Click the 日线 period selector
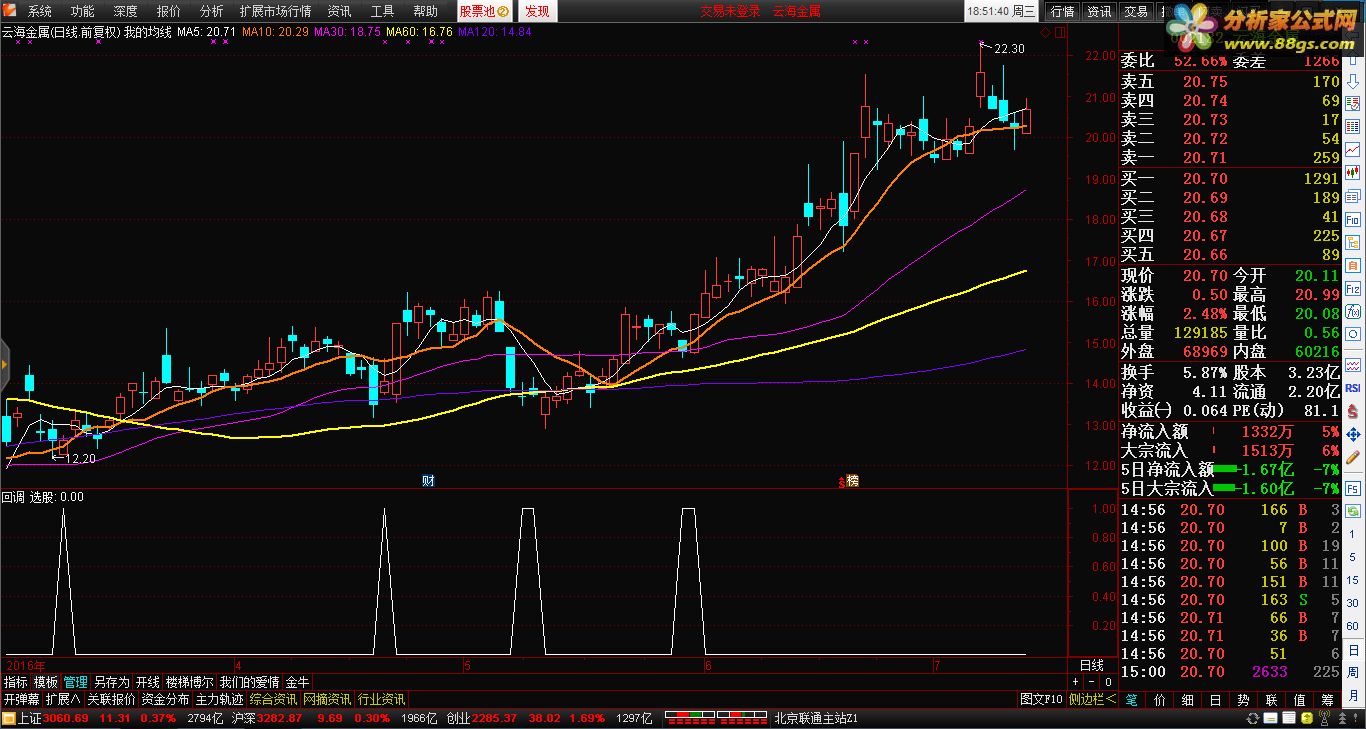This screenshot has width=1366, height=729. (1091, 665)
